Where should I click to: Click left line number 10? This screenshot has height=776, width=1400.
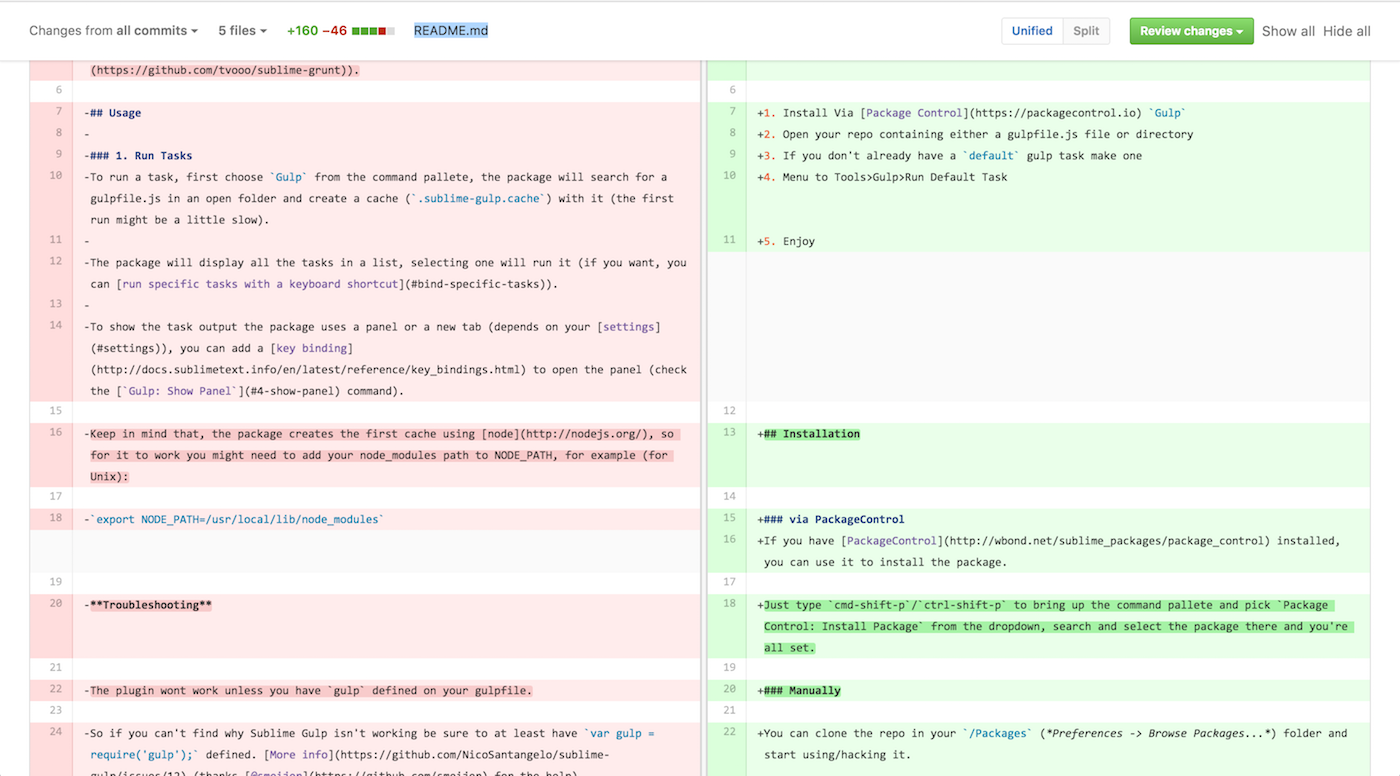point(56,176)
